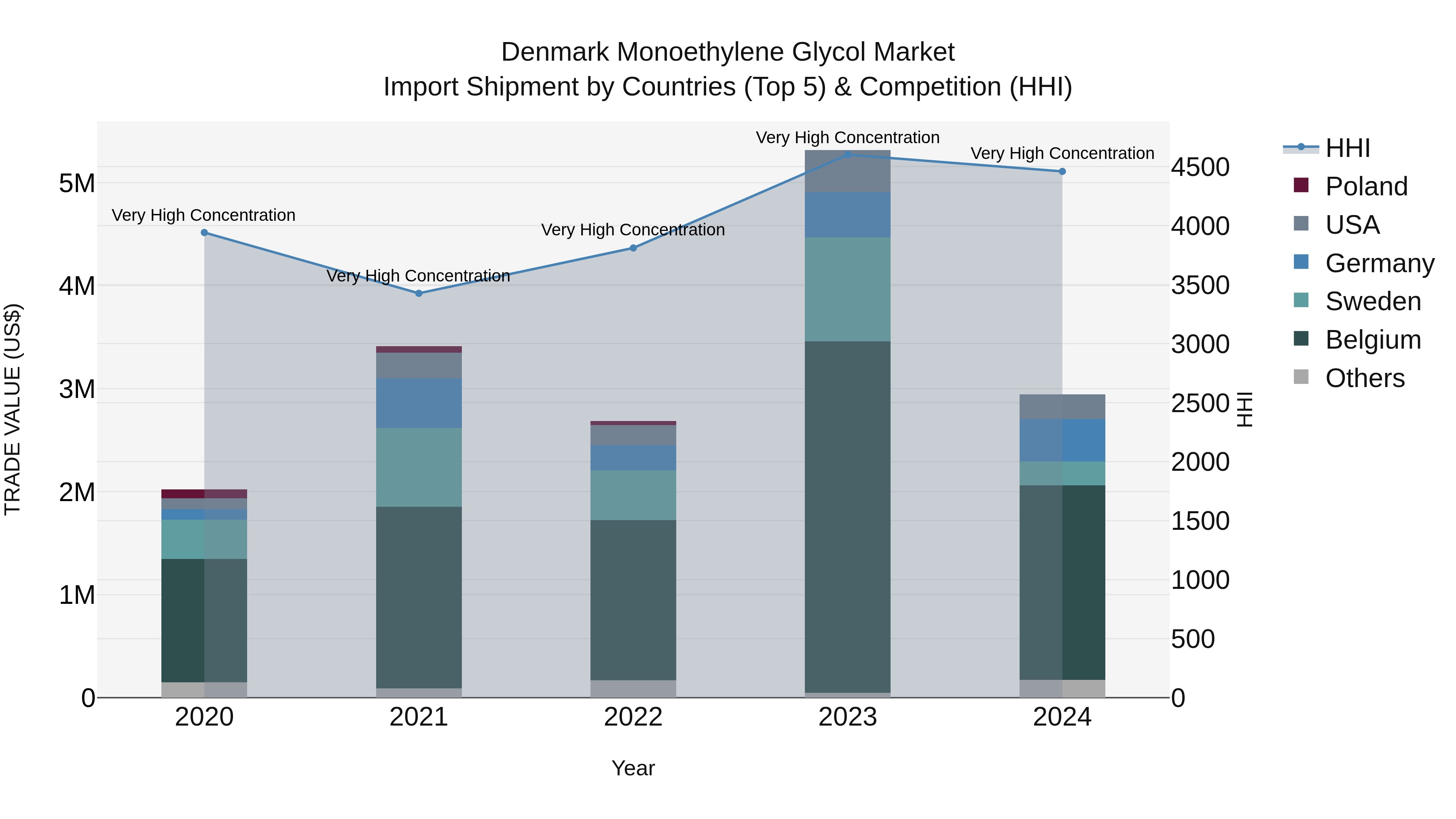This screenshot has width=1456, height=819.
Task: Select the 2020 HHI data point
Action: click(x=205, y=233)
